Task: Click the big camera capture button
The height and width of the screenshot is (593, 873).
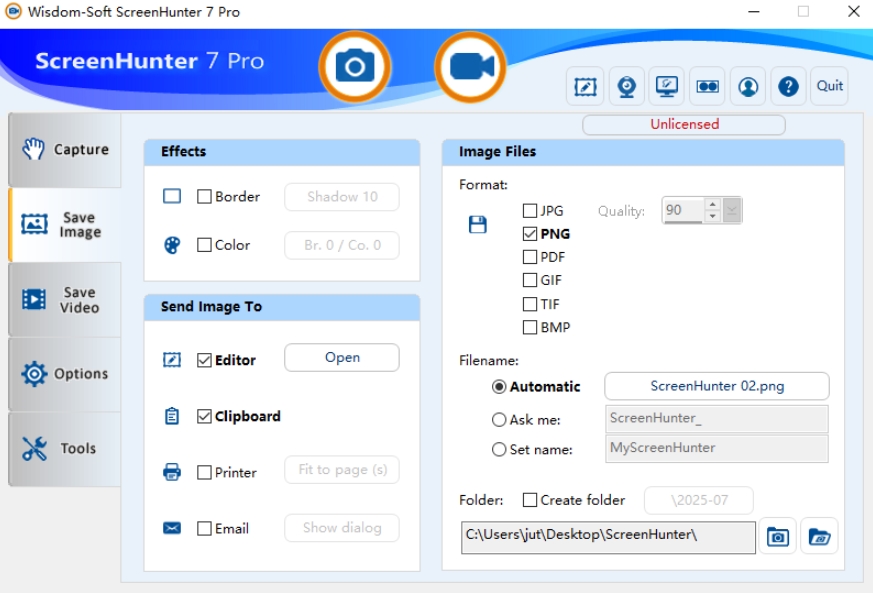Action: (x=355, y=67)
